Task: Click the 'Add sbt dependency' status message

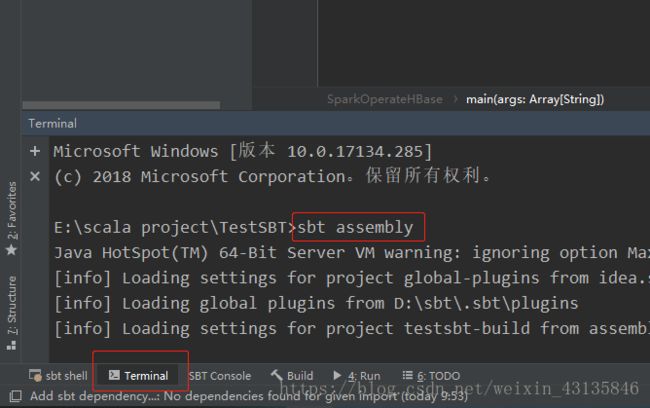Action: click(x=249, y=396)
